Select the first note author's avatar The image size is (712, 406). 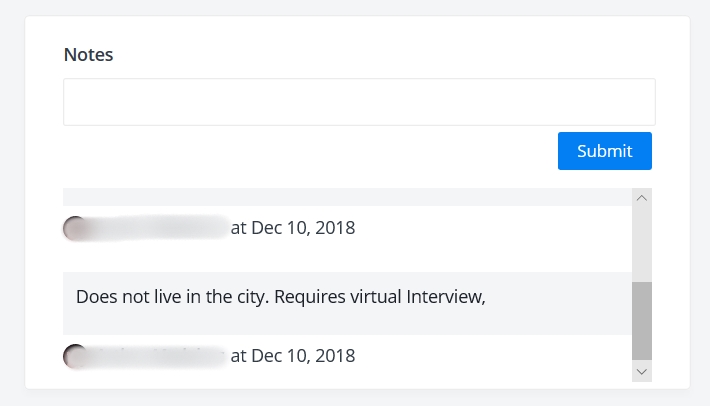point(75,228)
